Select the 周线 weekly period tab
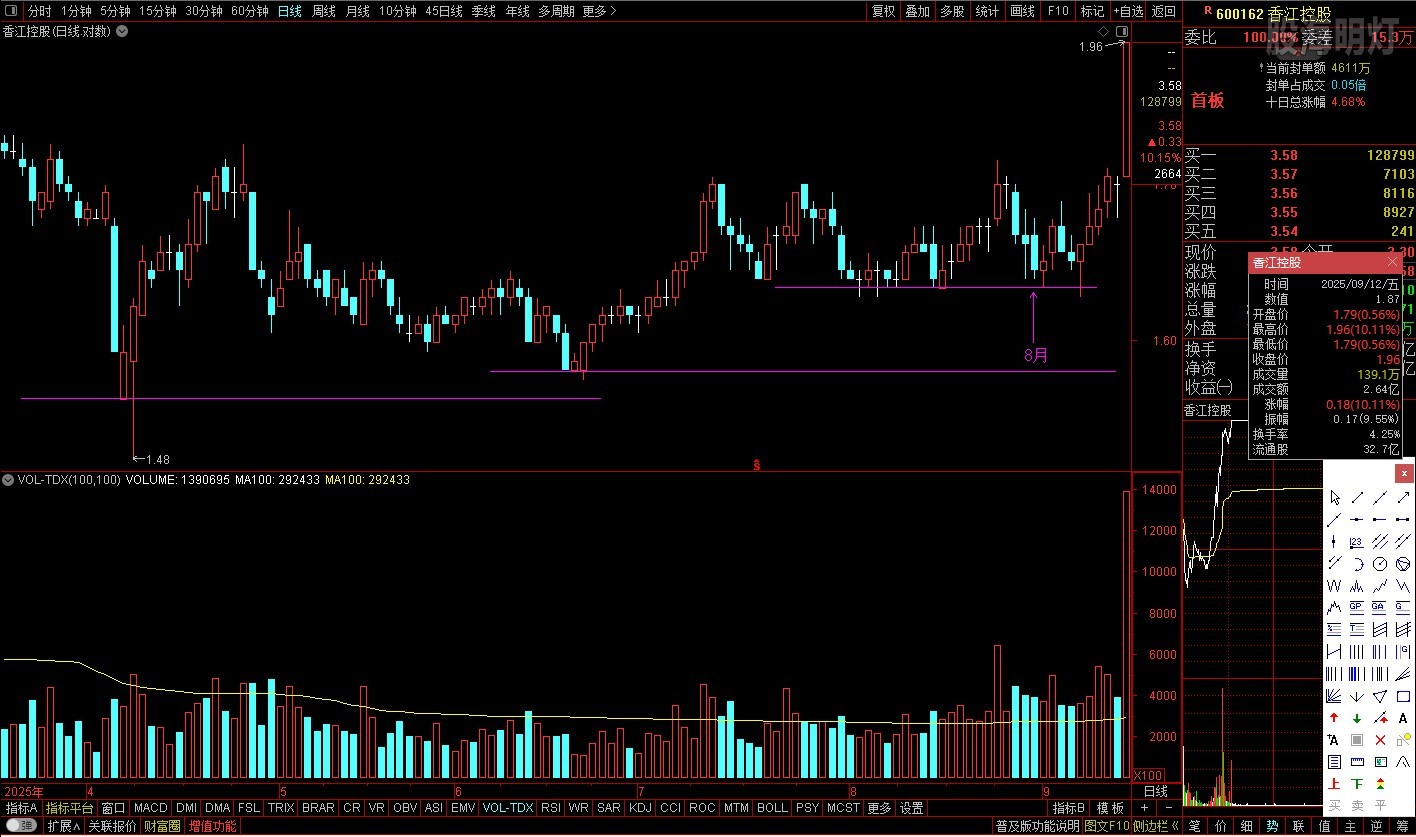This screenshot has width=1416, height=837. pyautogui.click(x=324, y=11)
